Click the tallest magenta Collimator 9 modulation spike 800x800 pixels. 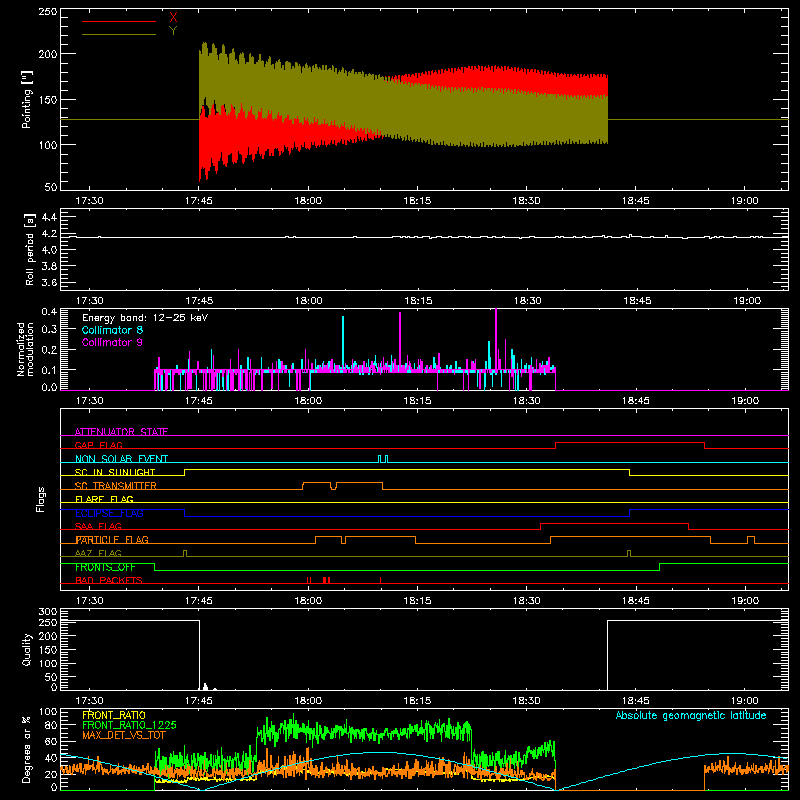point(496,339)
